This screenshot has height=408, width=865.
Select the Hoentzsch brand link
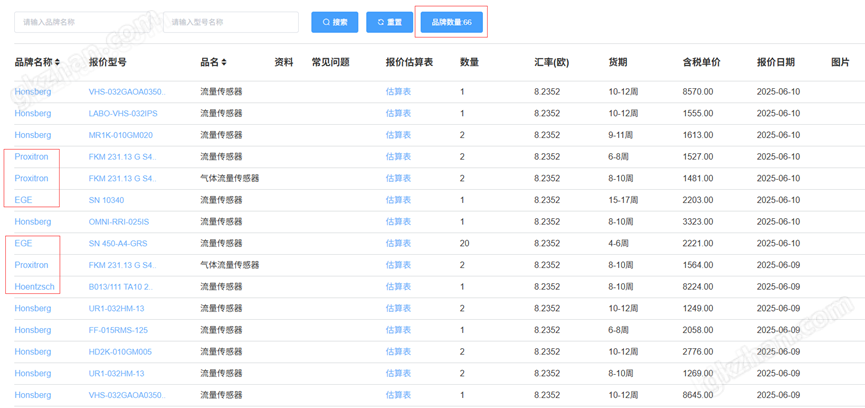(35, 287)
